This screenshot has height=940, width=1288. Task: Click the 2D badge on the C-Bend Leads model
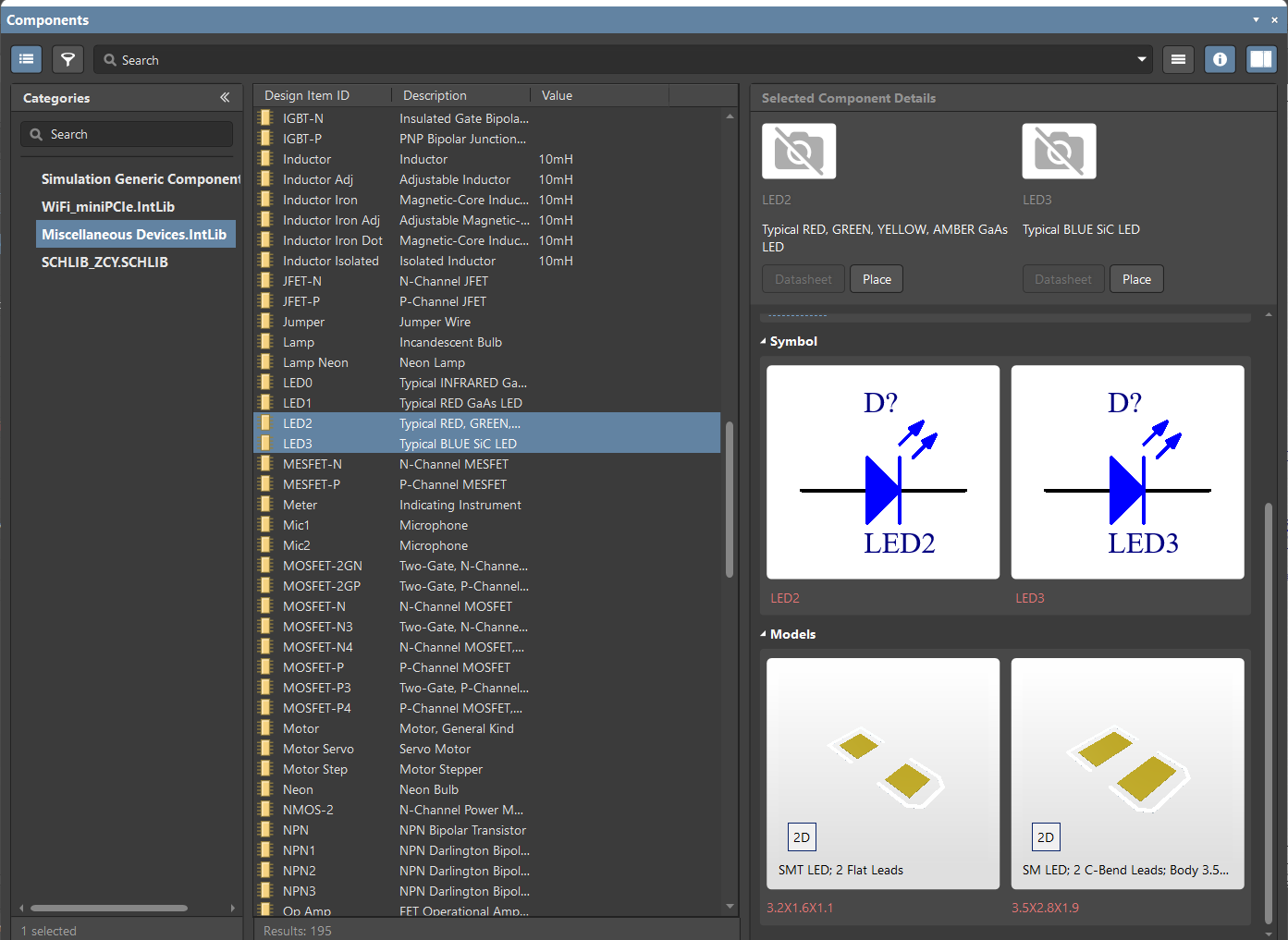[1045, 836]
